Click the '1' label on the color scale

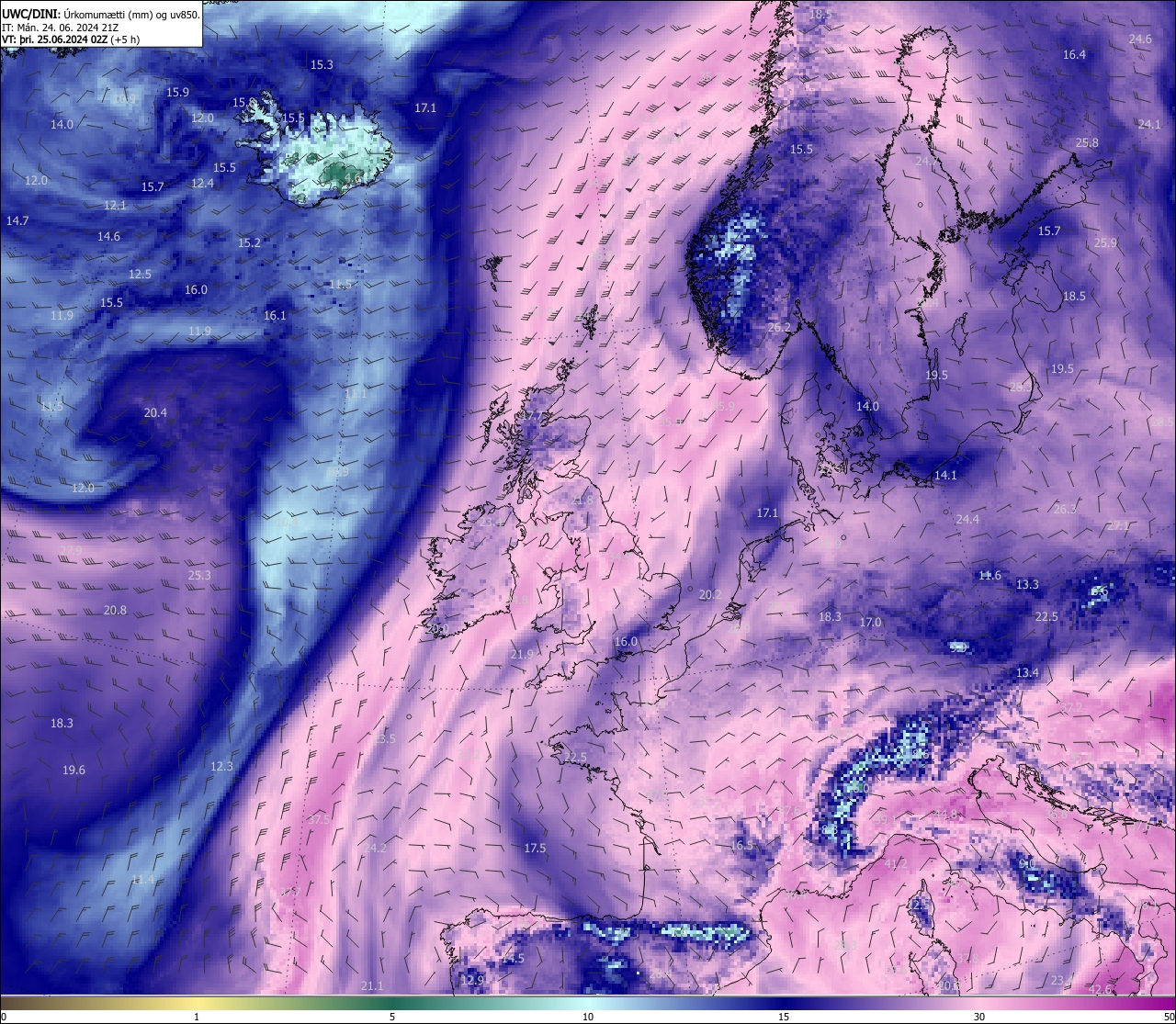(197, 1017)
